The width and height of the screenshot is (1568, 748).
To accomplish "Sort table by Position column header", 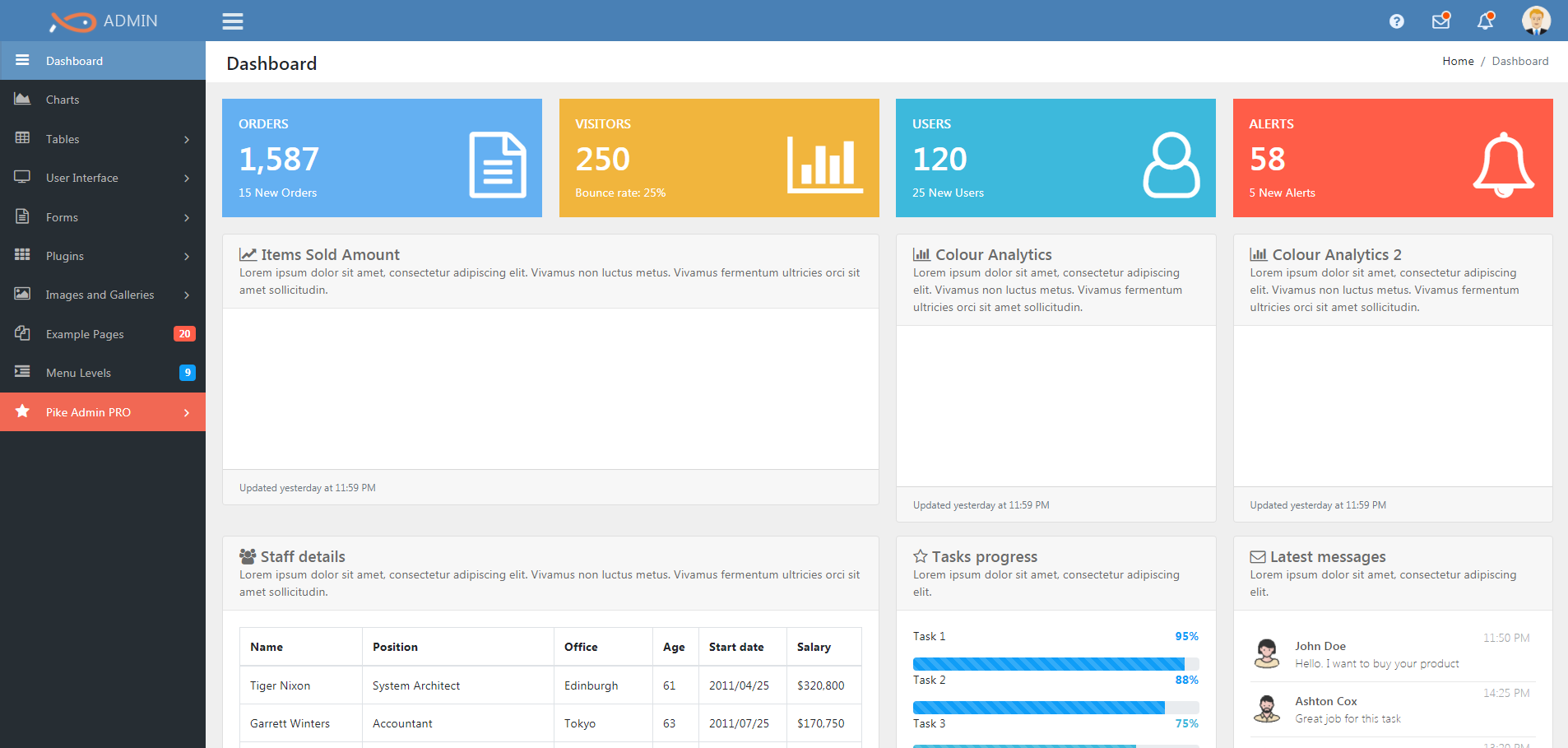I will (x=458, y=647).
